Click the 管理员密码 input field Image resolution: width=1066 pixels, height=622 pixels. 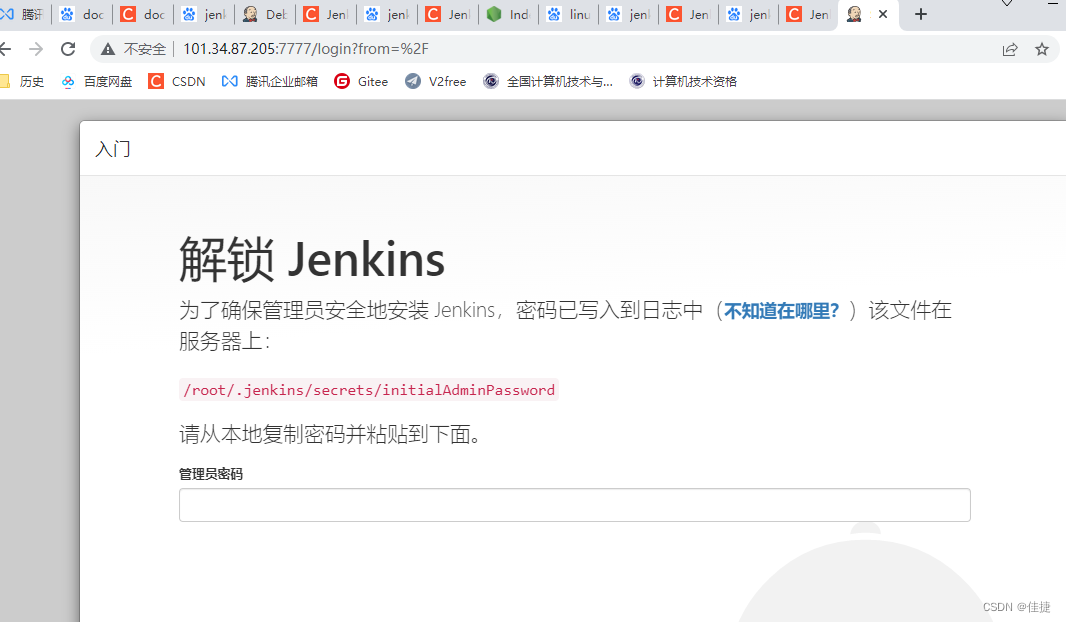pos(574,505)
